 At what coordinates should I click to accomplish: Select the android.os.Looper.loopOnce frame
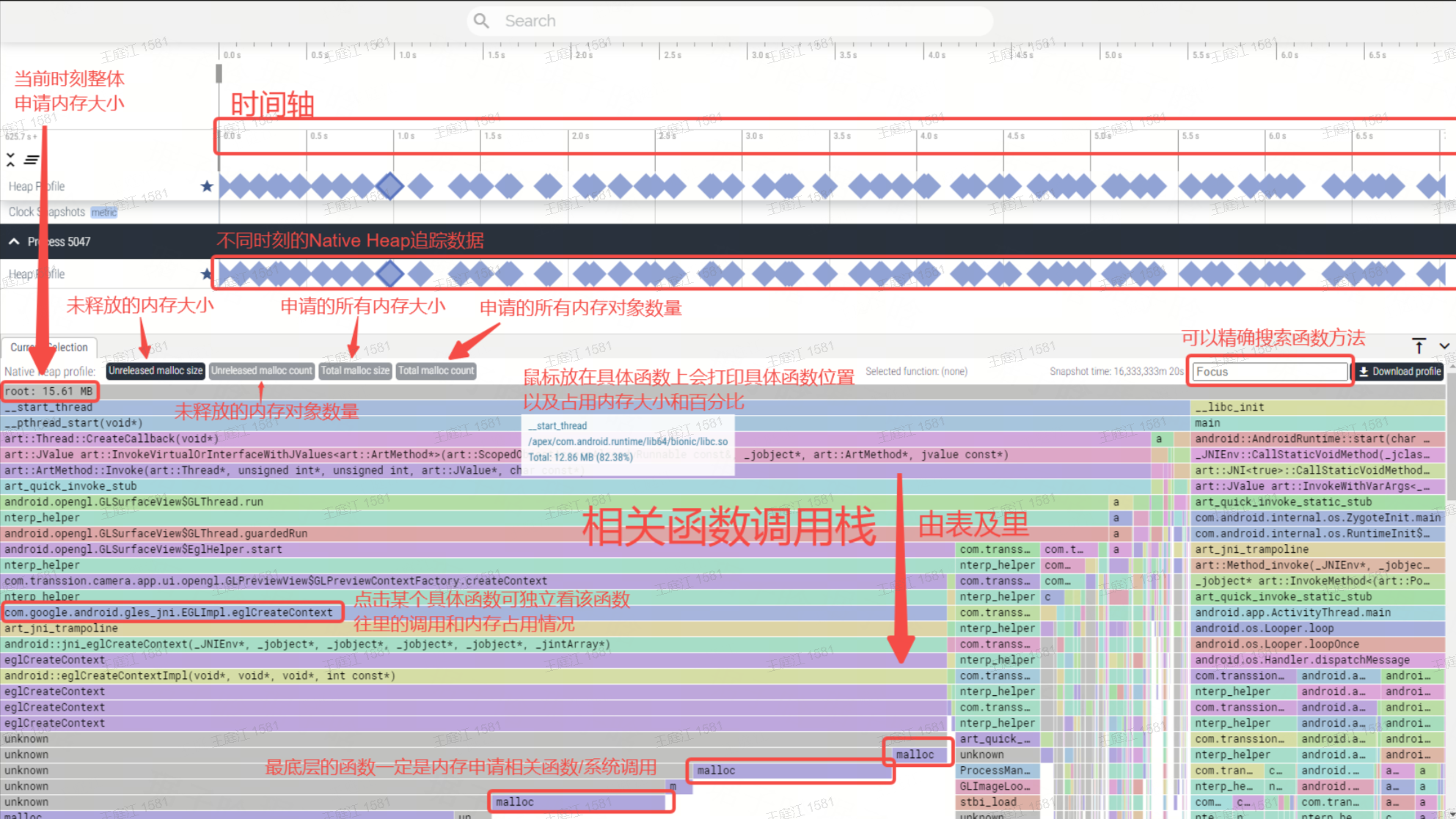1318,644
